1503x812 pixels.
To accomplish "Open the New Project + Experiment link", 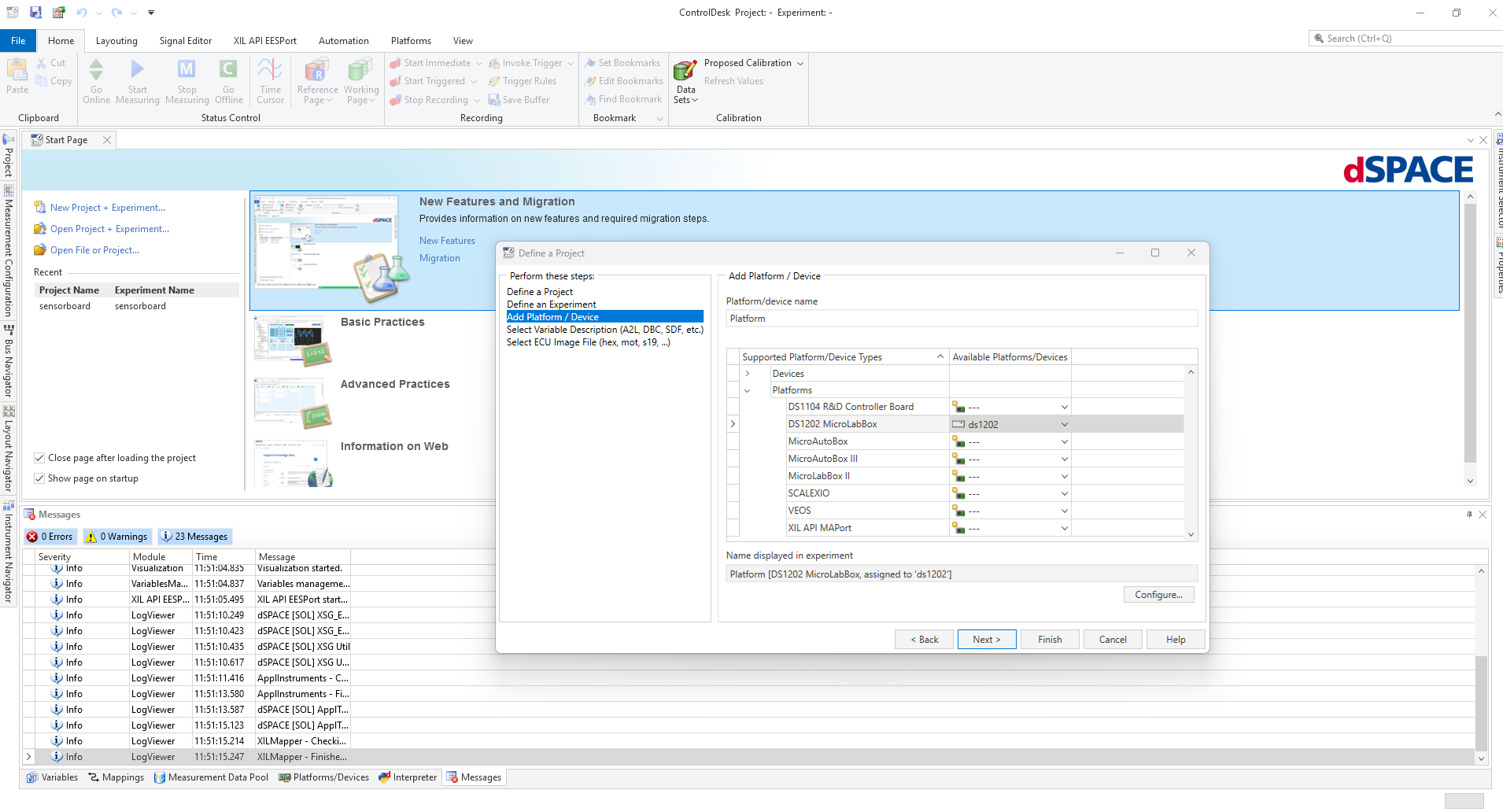I will click(x=107, y=208).
